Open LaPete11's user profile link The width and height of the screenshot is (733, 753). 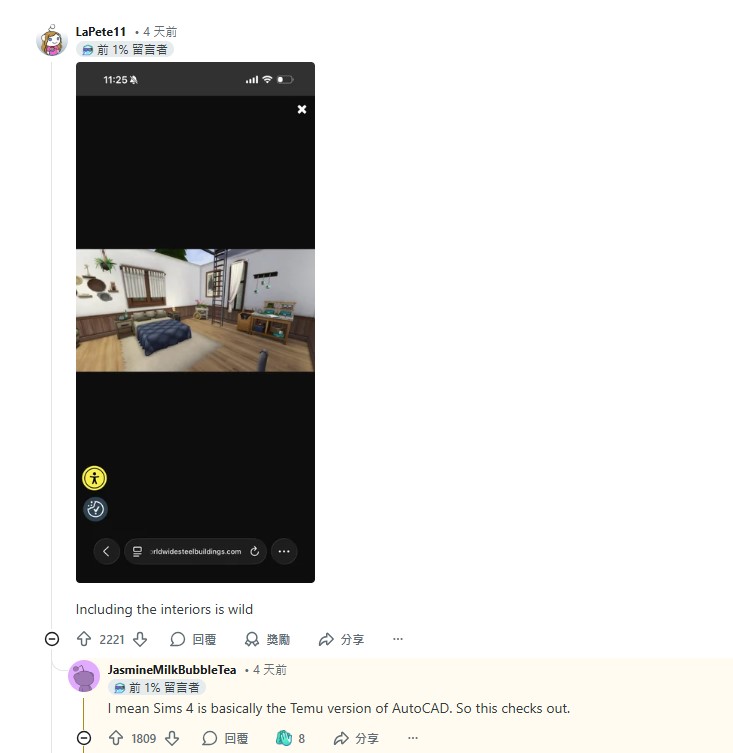101,32
